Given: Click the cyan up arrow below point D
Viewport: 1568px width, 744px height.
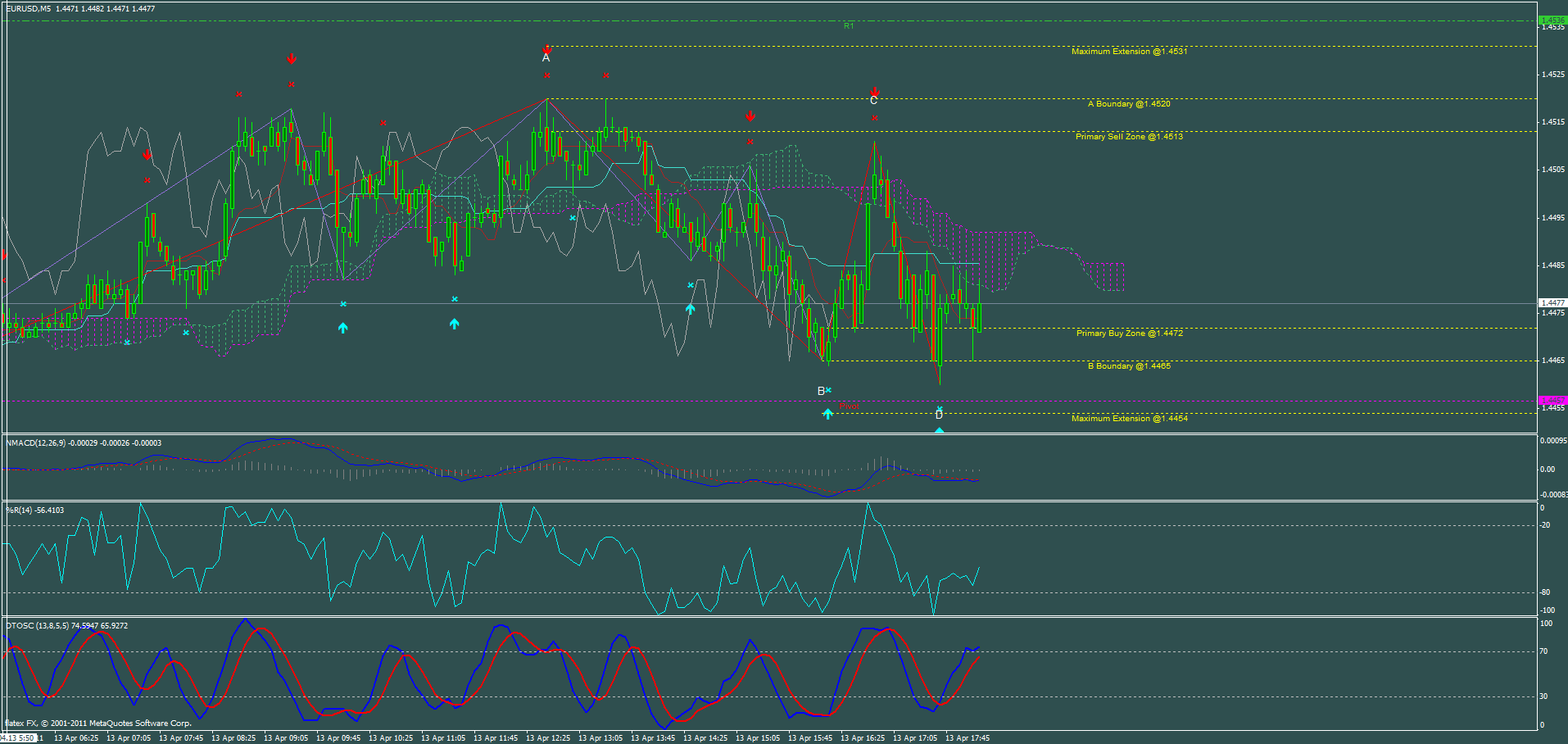Looking at the screenshot, I should (939, 429).
